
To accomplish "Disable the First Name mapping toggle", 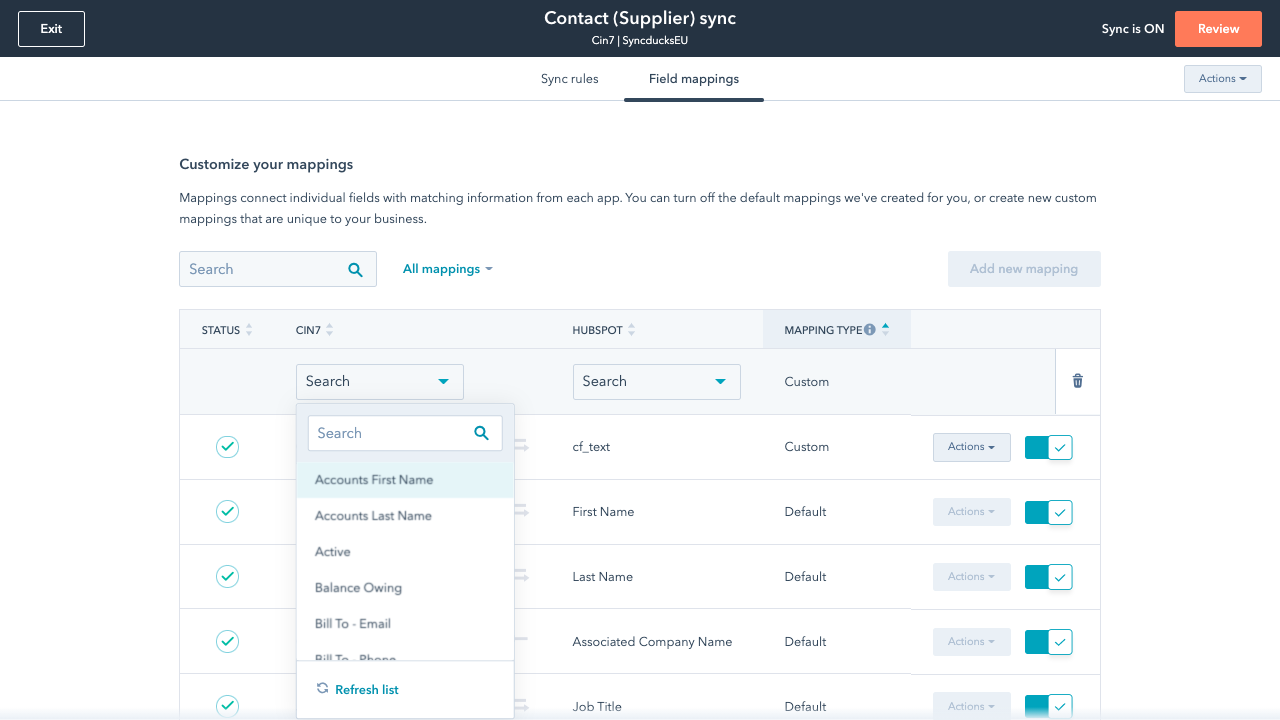I will pyautogui.click(x=1048, y=512).
